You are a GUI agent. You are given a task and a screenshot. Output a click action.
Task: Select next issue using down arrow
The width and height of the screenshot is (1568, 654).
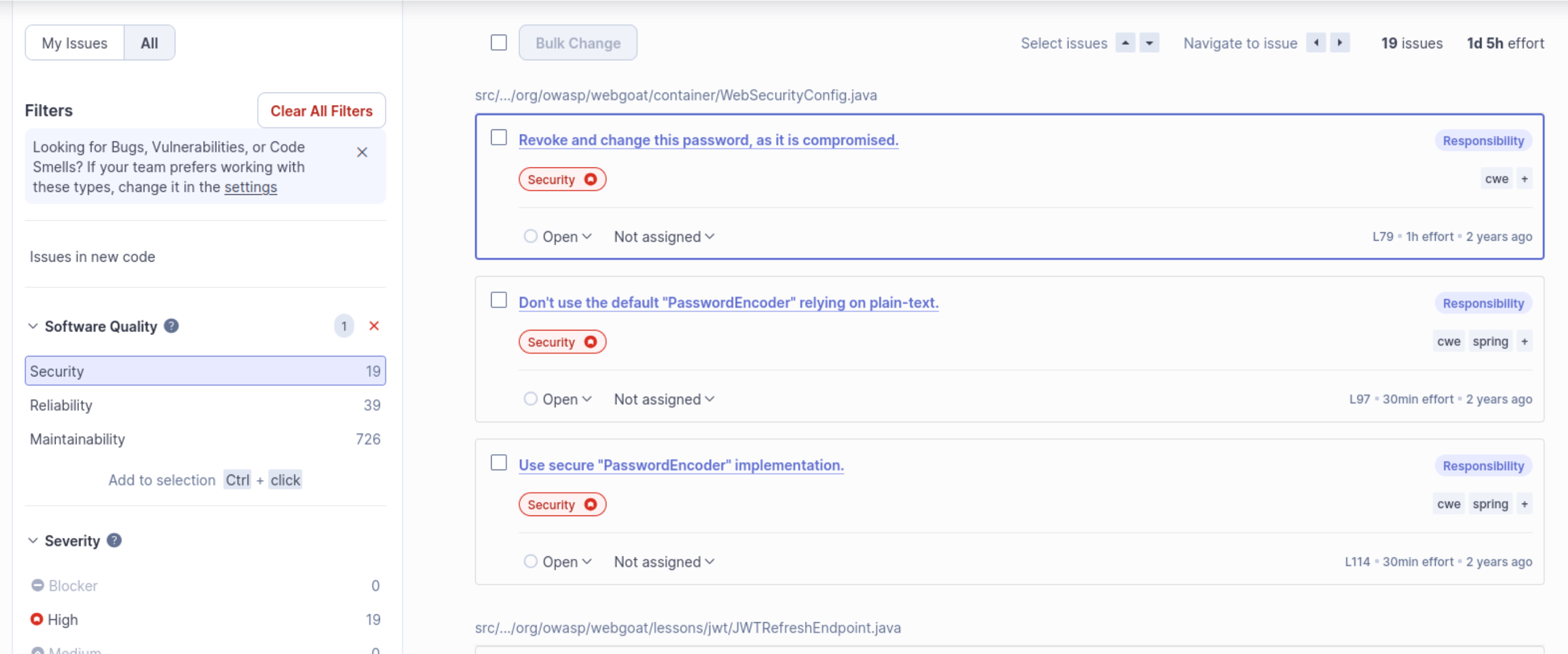coord(1149,43)
